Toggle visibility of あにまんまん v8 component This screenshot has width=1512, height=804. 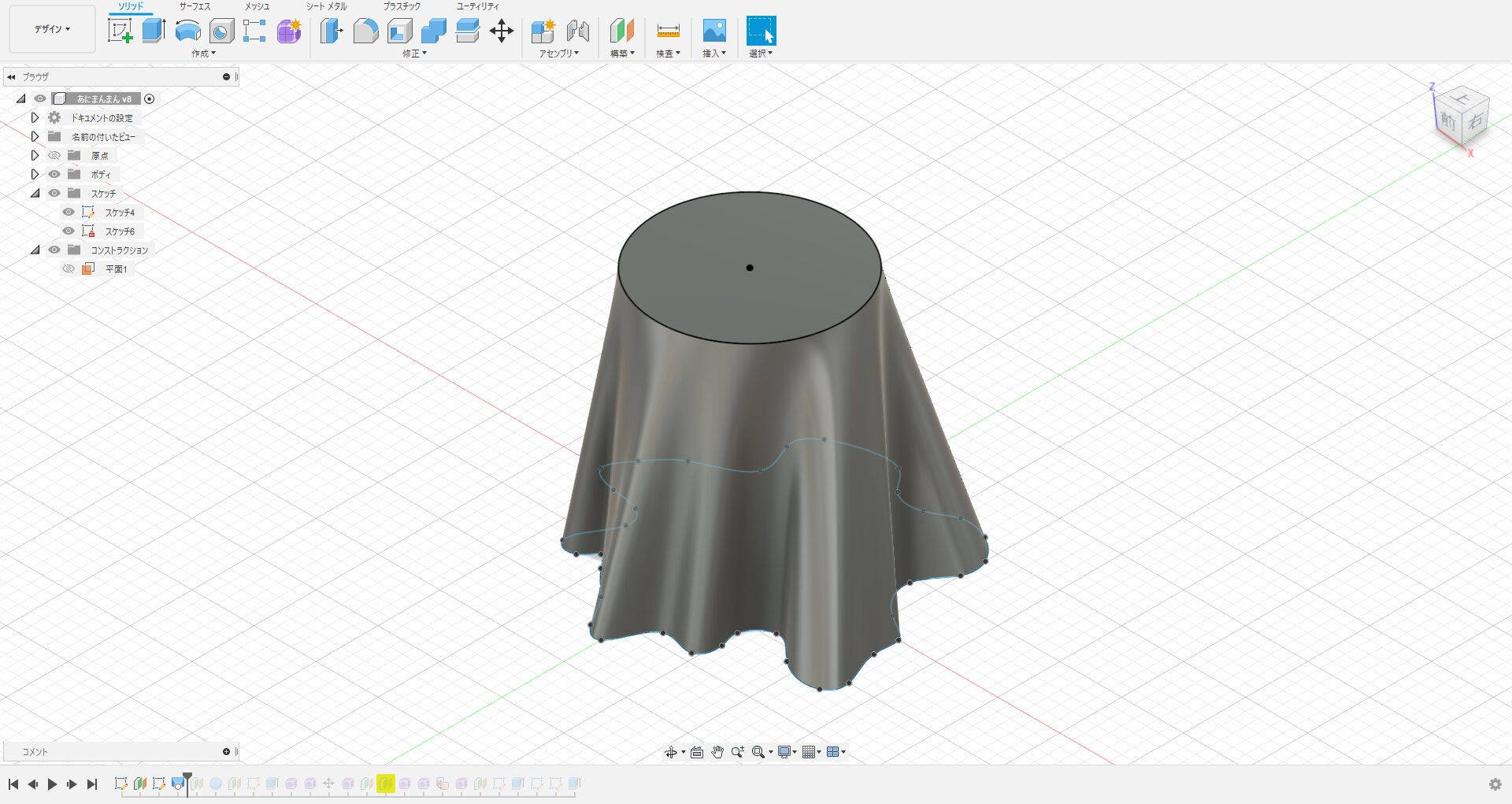[x=40, y=98]
